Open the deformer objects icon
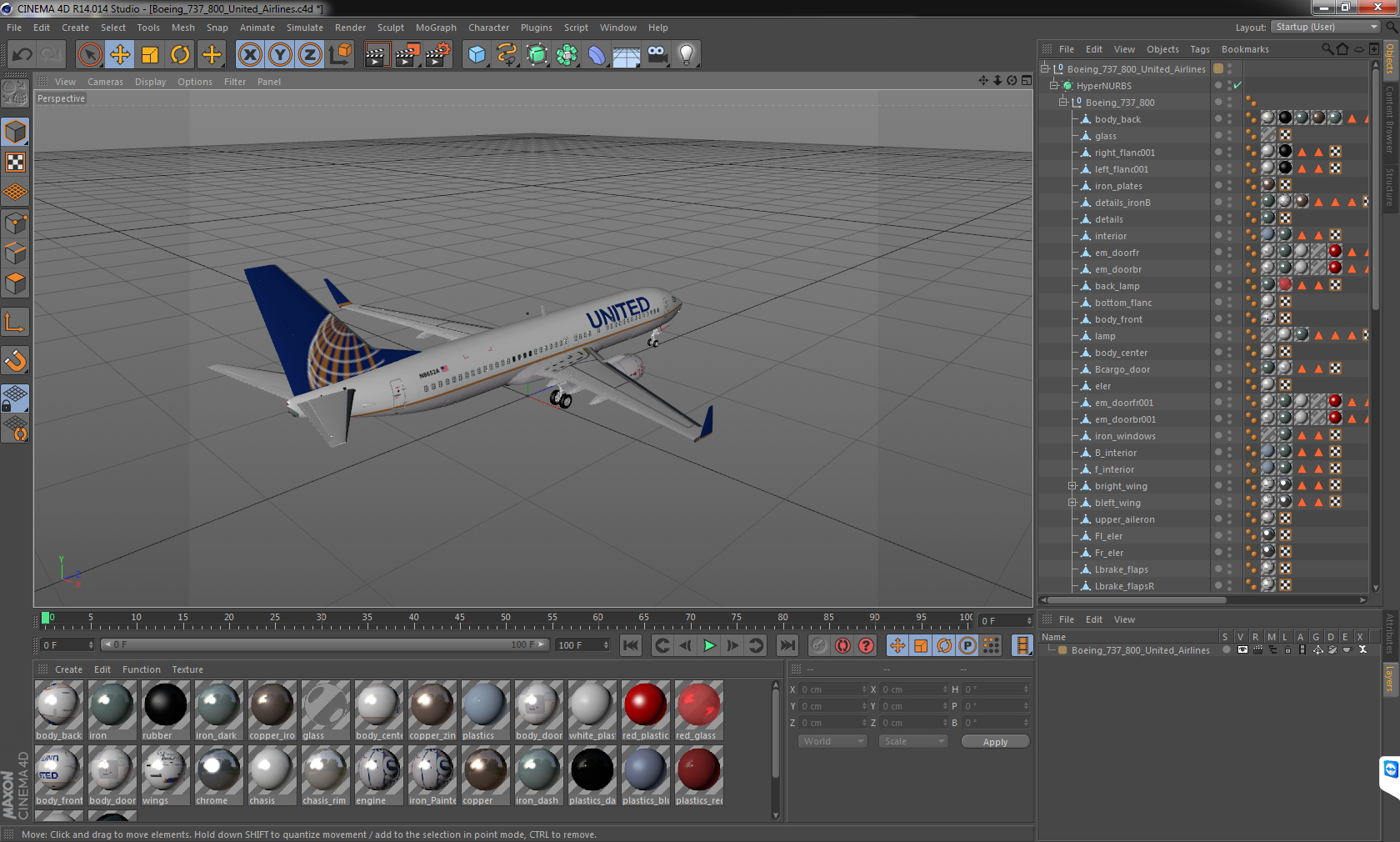Image resolution: width=1400 pixels, height=842 pixels. (597, 55)
